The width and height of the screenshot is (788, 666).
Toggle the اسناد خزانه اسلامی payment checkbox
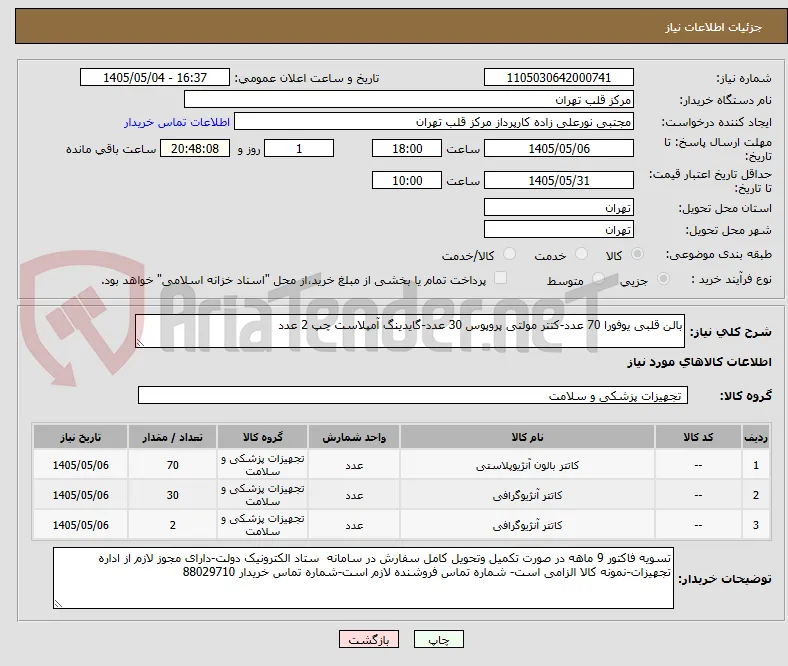[501, 278]
